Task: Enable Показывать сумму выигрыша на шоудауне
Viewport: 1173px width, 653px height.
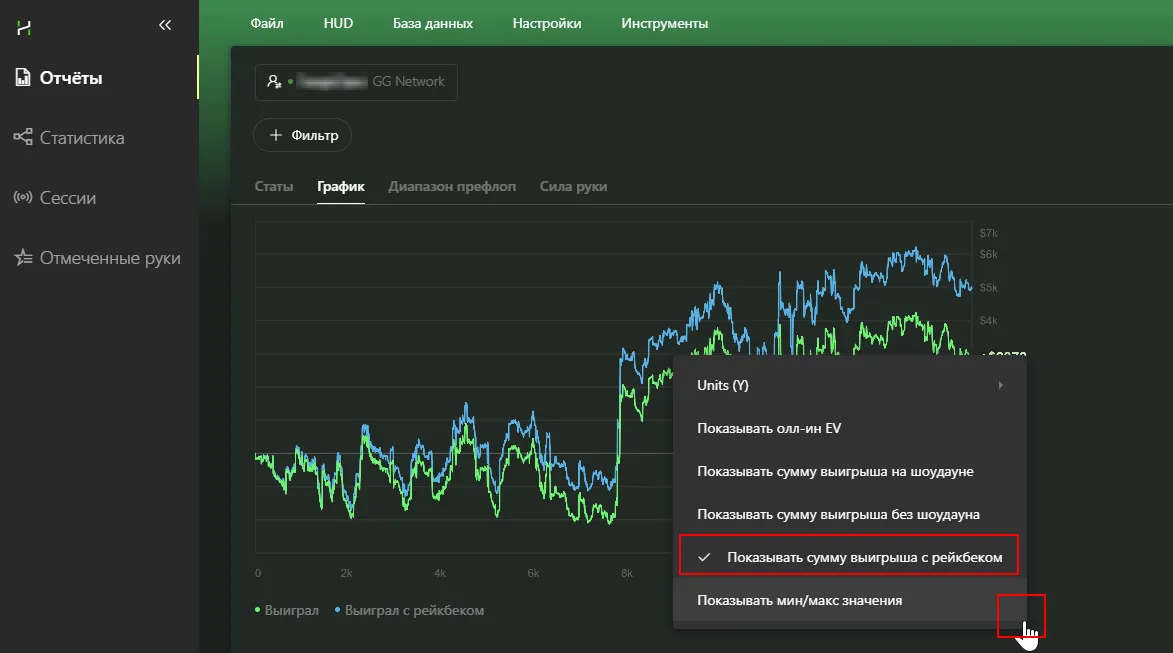Action: coord(835,471)
